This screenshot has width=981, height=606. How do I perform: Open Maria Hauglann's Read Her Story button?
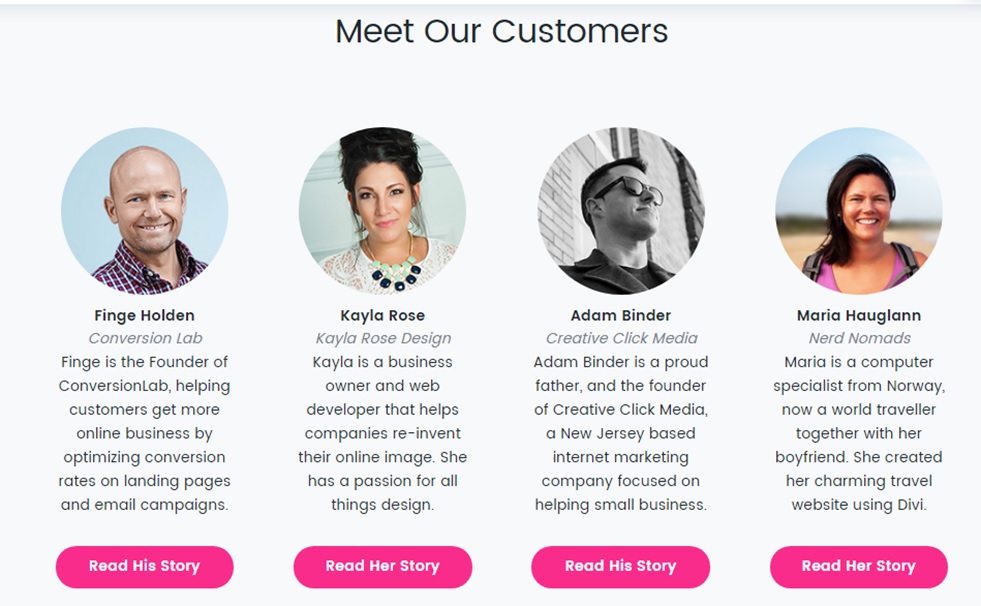(x=859, y=567)
